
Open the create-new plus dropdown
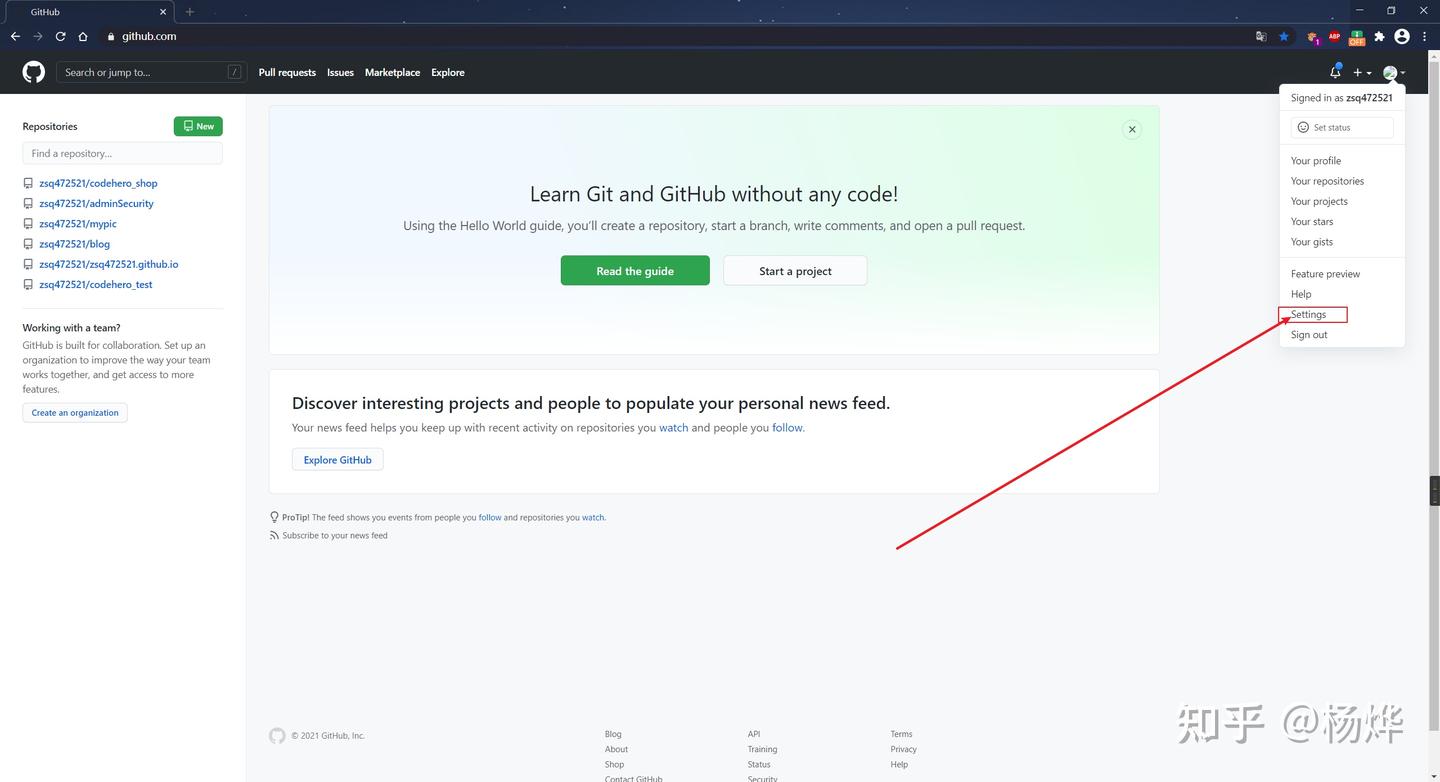1360,71
